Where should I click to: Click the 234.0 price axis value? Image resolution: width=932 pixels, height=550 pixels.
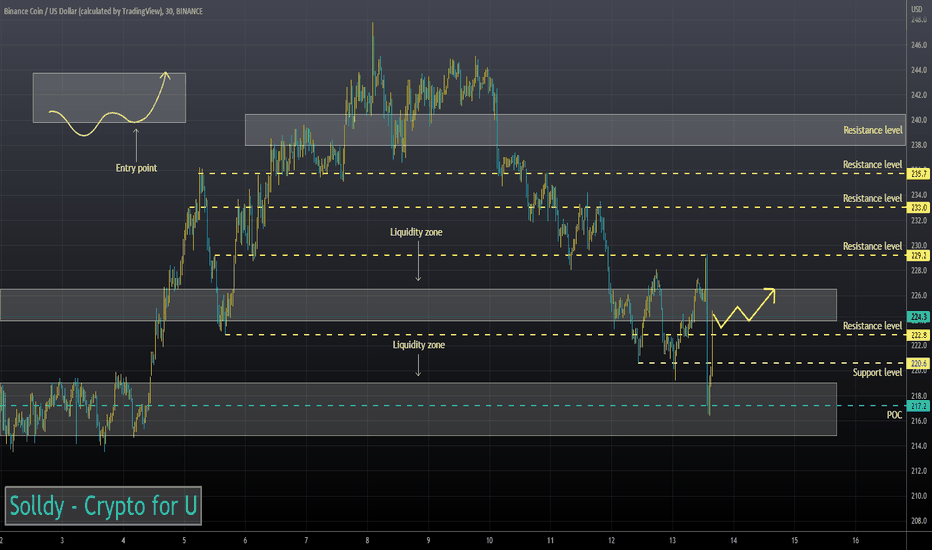[918, 195]
